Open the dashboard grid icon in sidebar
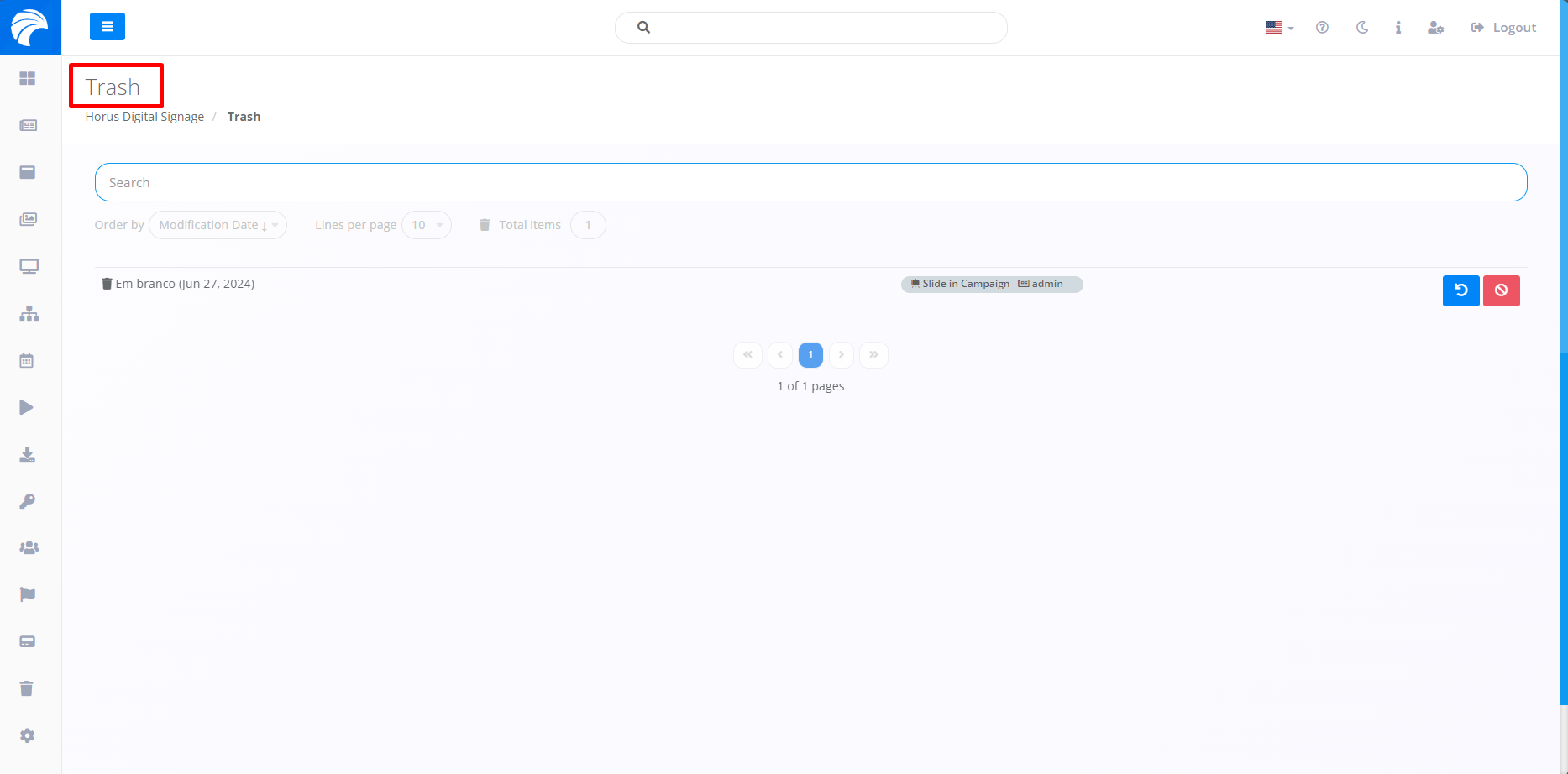The width and height of the screenshot is (1568, 774). pos(28,78)
